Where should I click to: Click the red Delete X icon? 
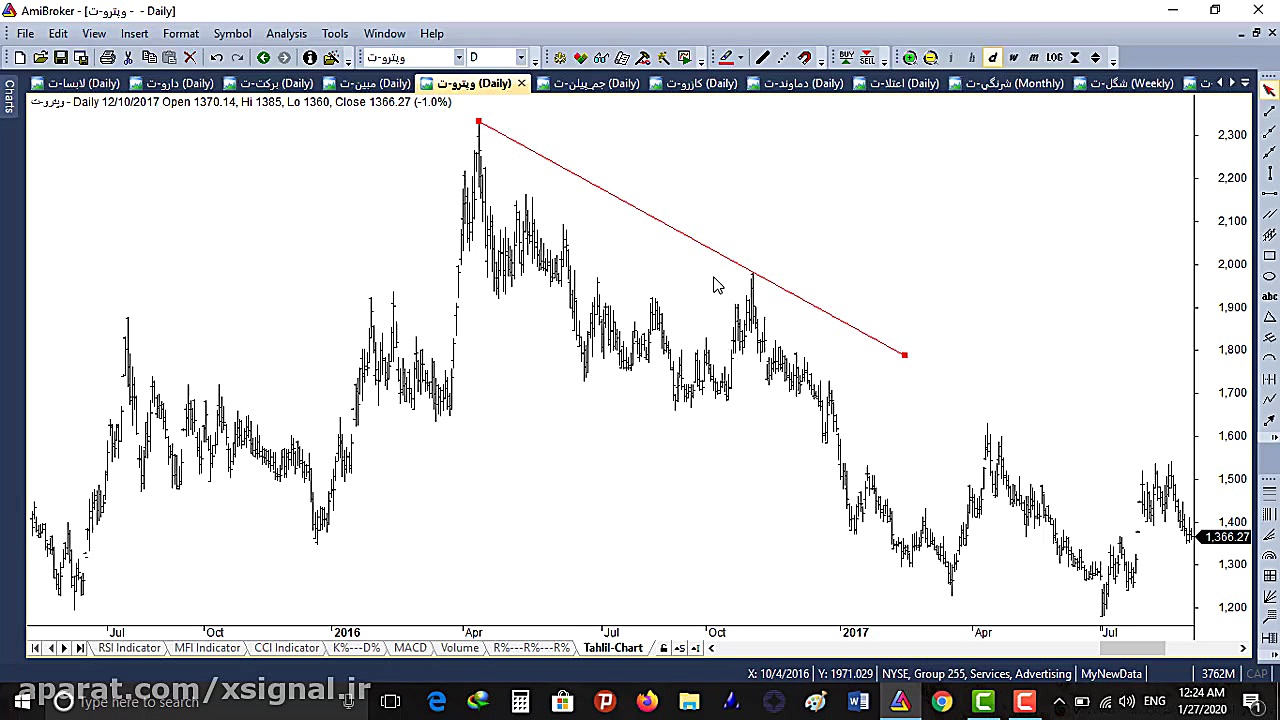(x=190, y=57)
